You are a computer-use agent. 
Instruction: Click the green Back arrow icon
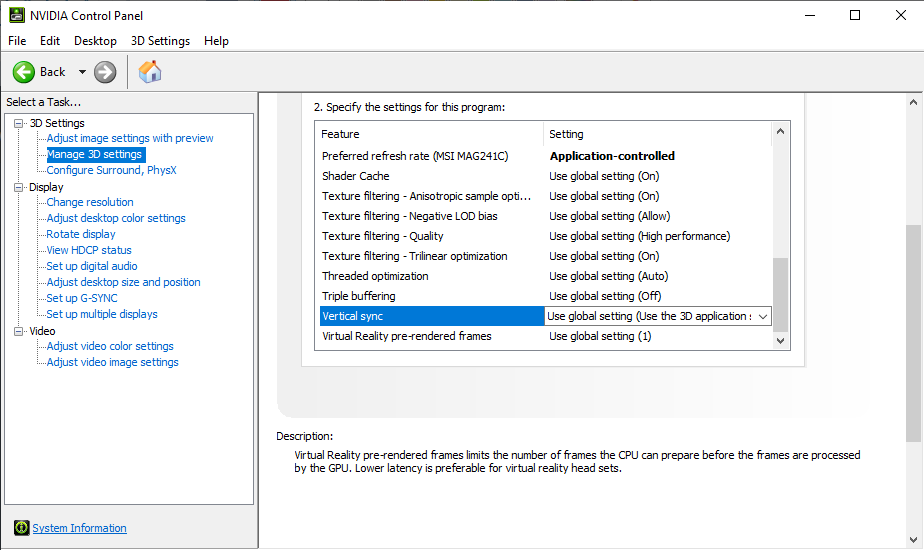(x=24, y=72)
